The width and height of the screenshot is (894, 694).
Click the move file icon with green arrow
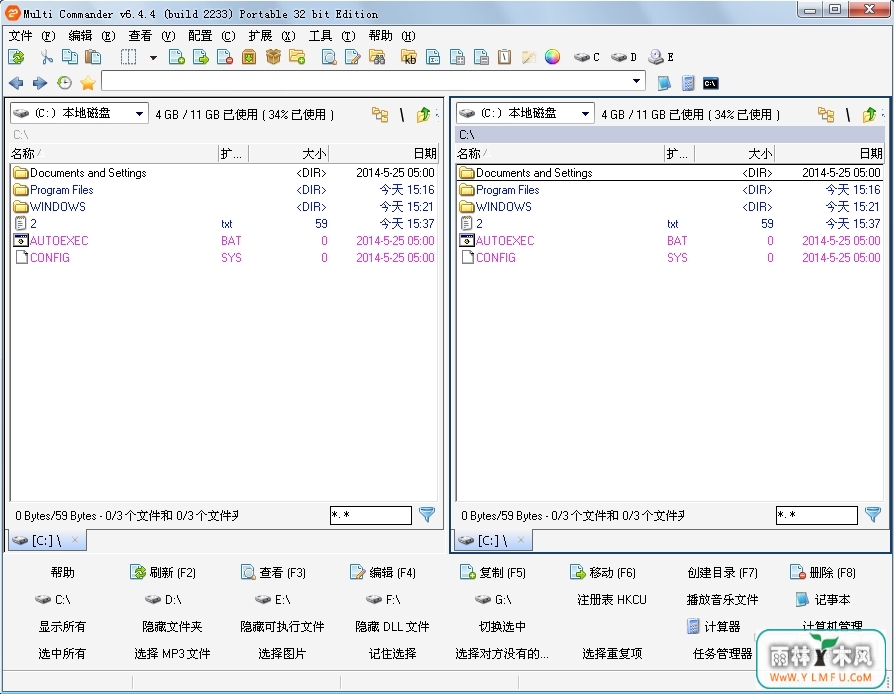201,57
